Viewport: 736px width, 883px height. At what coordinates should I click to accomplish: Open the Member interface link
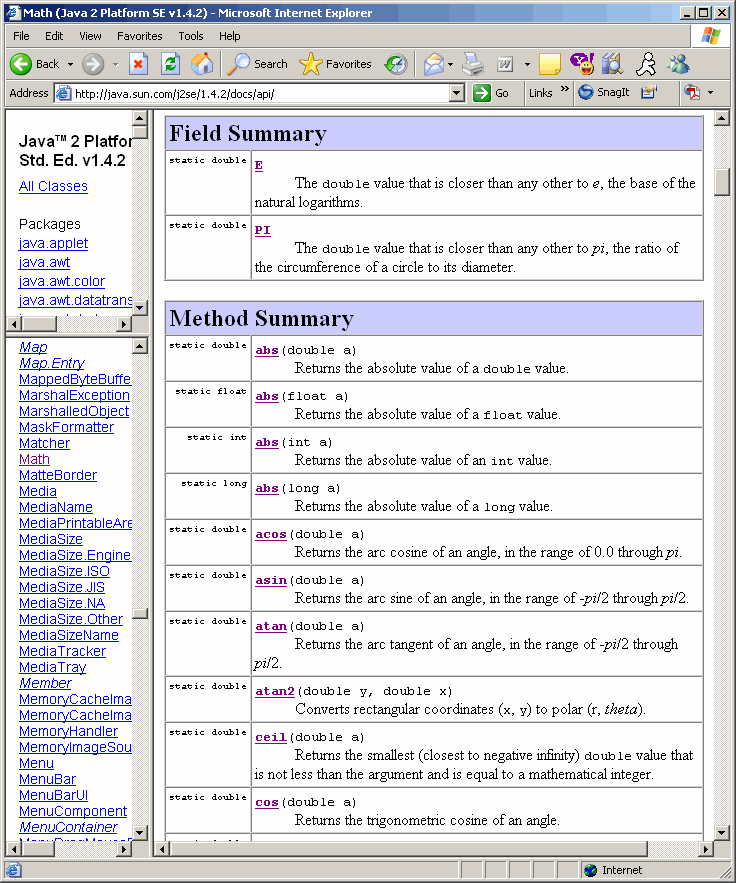(x=45, y=683)
